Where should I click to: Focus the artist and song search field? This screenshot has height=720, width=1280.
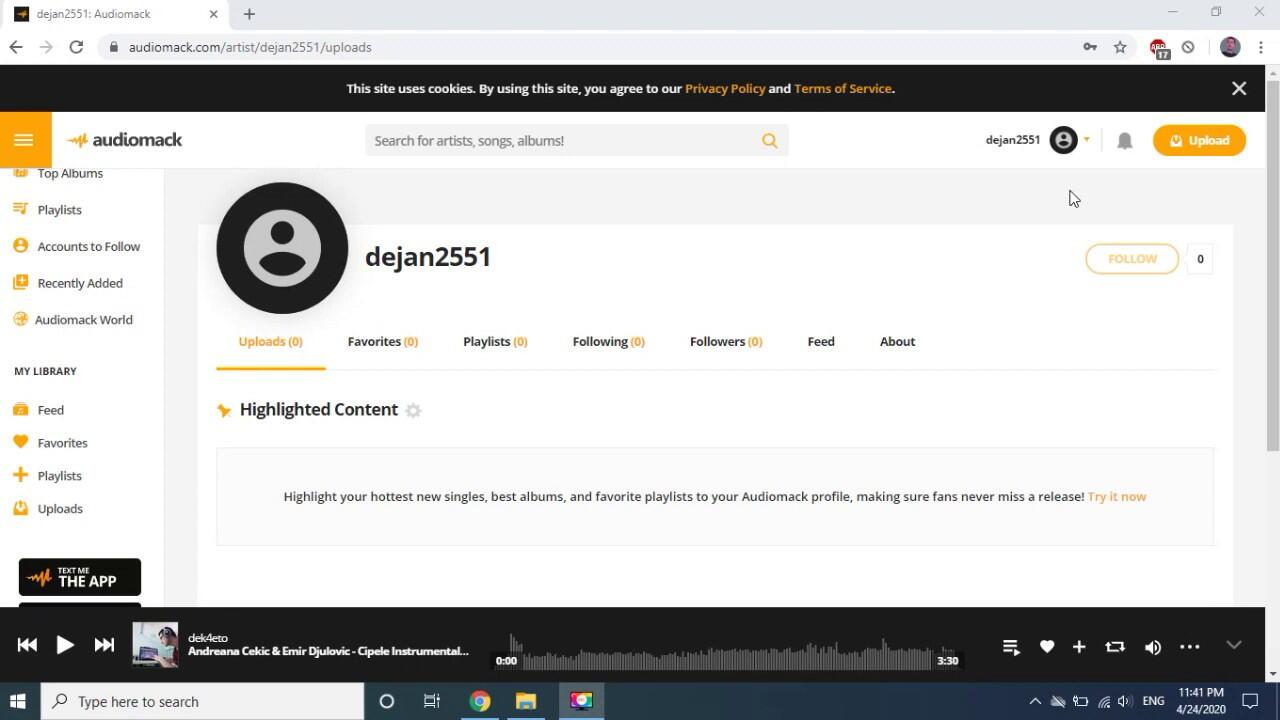point(560,141)
